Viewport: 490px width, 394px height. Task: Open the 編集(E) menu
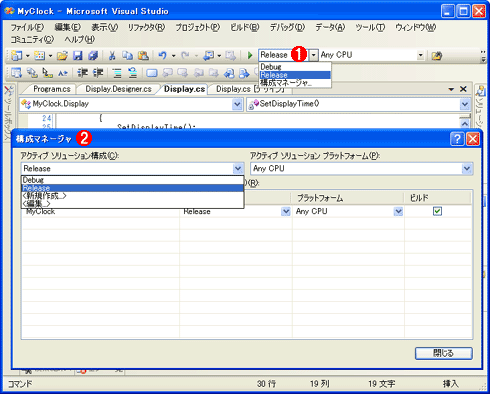[x=68, y=27]
